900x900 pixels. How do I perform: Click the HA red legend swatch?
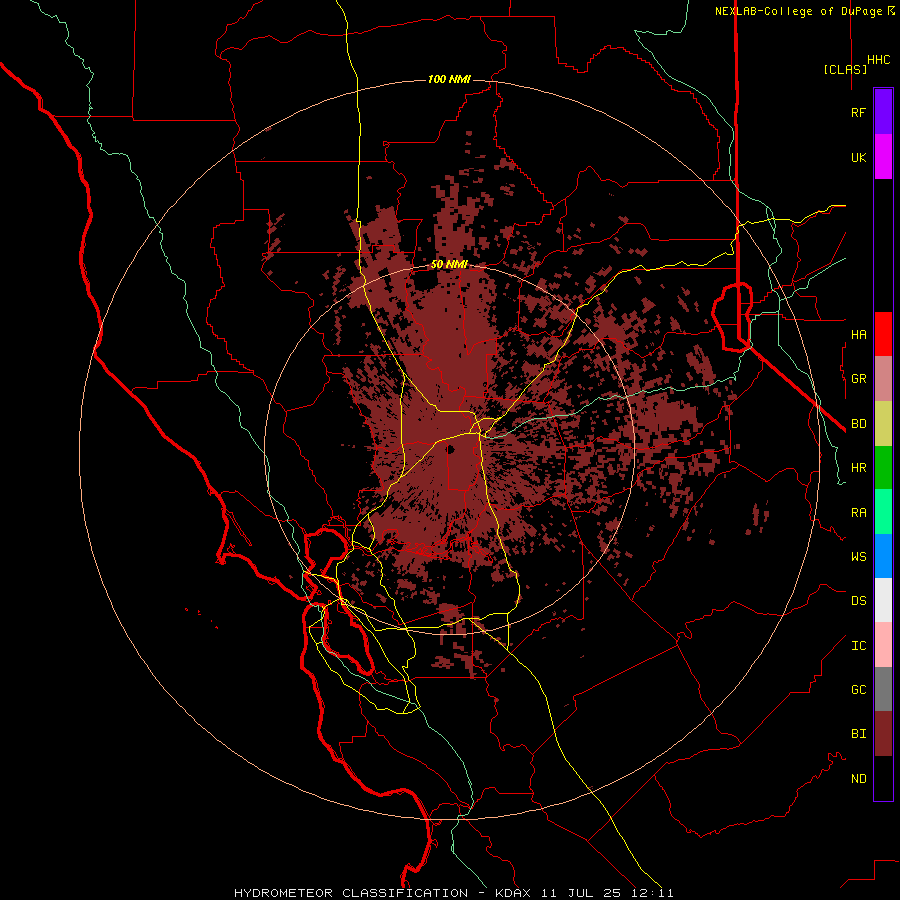point(883,334)
